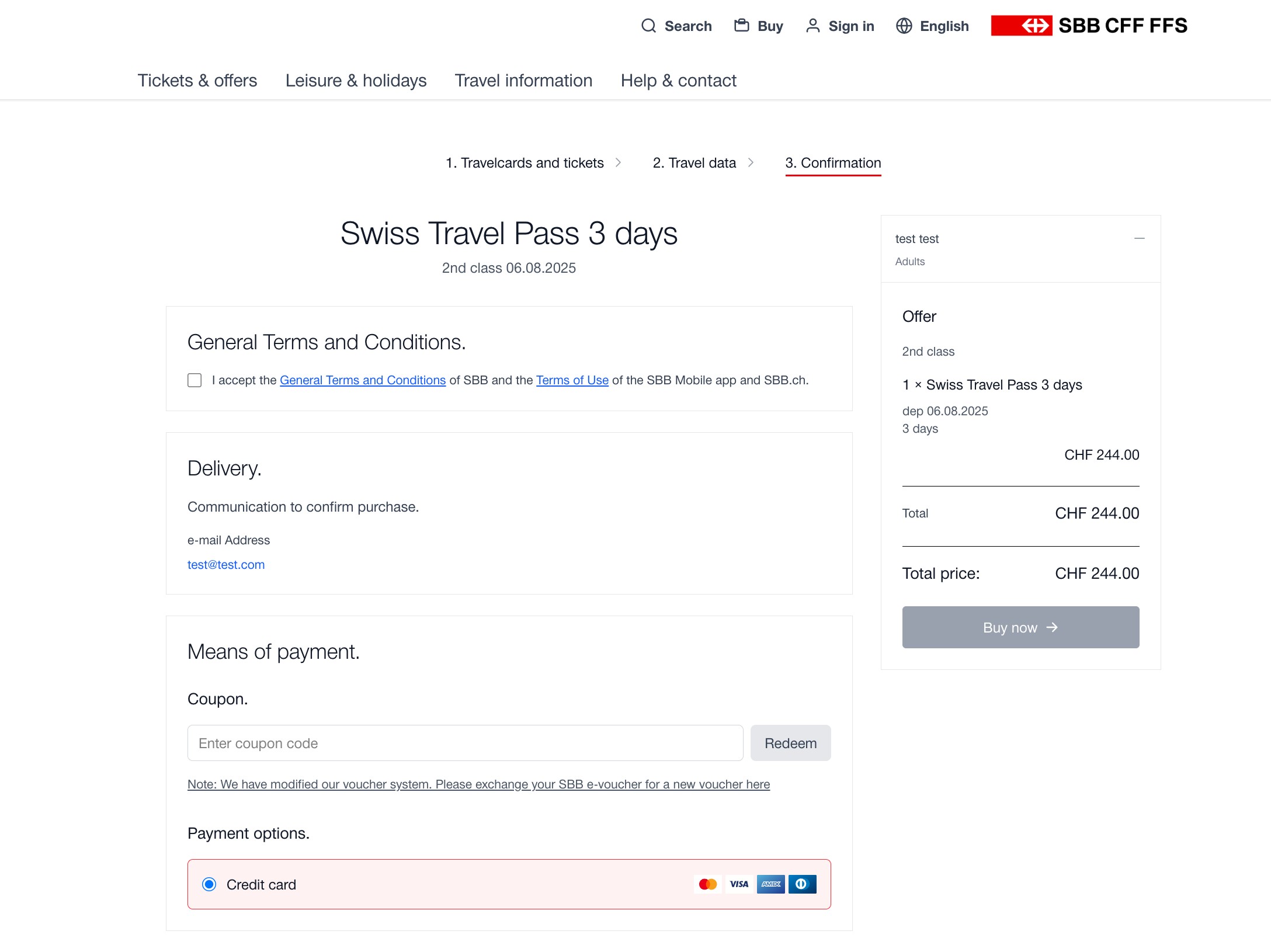Click the Buy text in header
This screenshot has height=952, width=1271.
770,26
